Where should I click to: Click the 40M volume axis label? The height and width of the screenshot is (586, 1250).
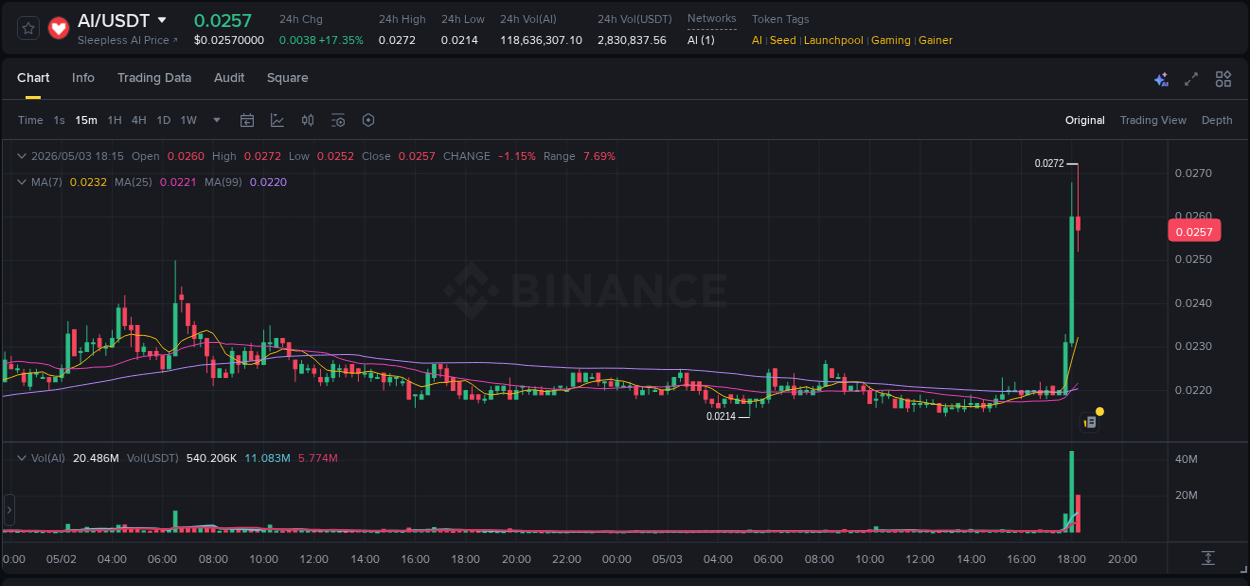click(1187, 459)
